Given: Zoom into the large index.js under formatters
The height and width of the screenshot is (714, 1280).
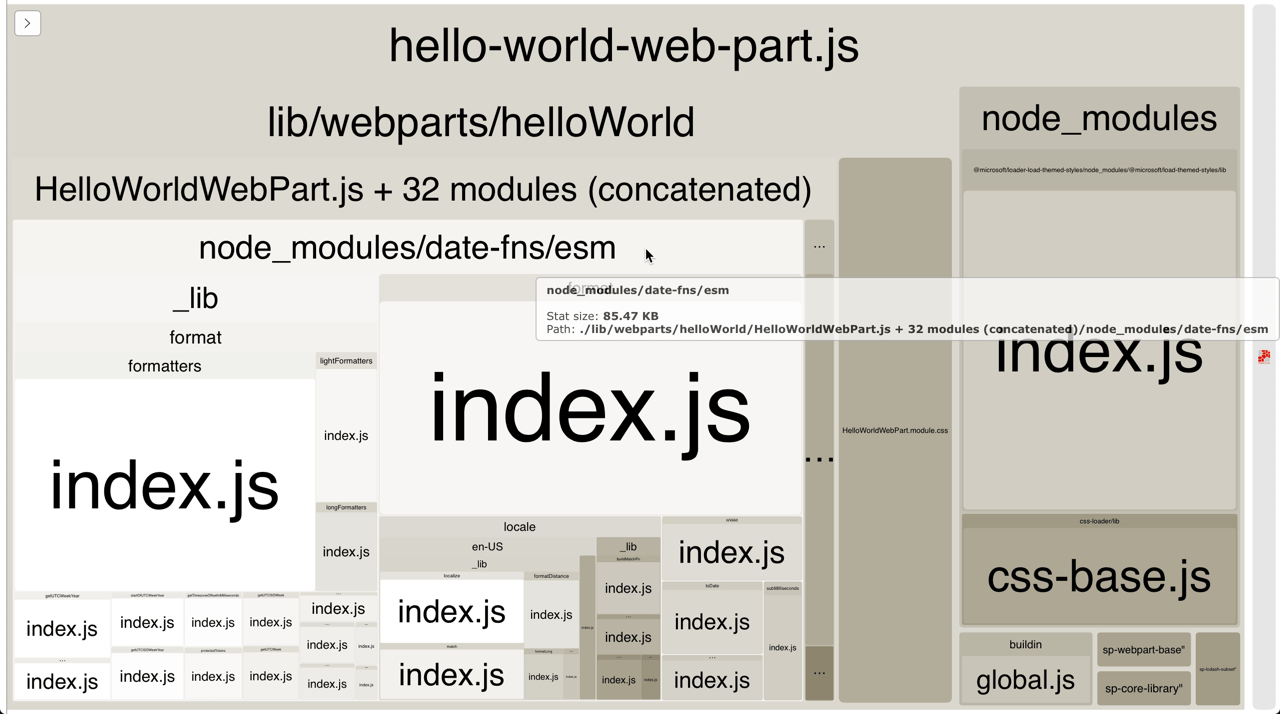Looking at the screenshot, I should (164, 487).
